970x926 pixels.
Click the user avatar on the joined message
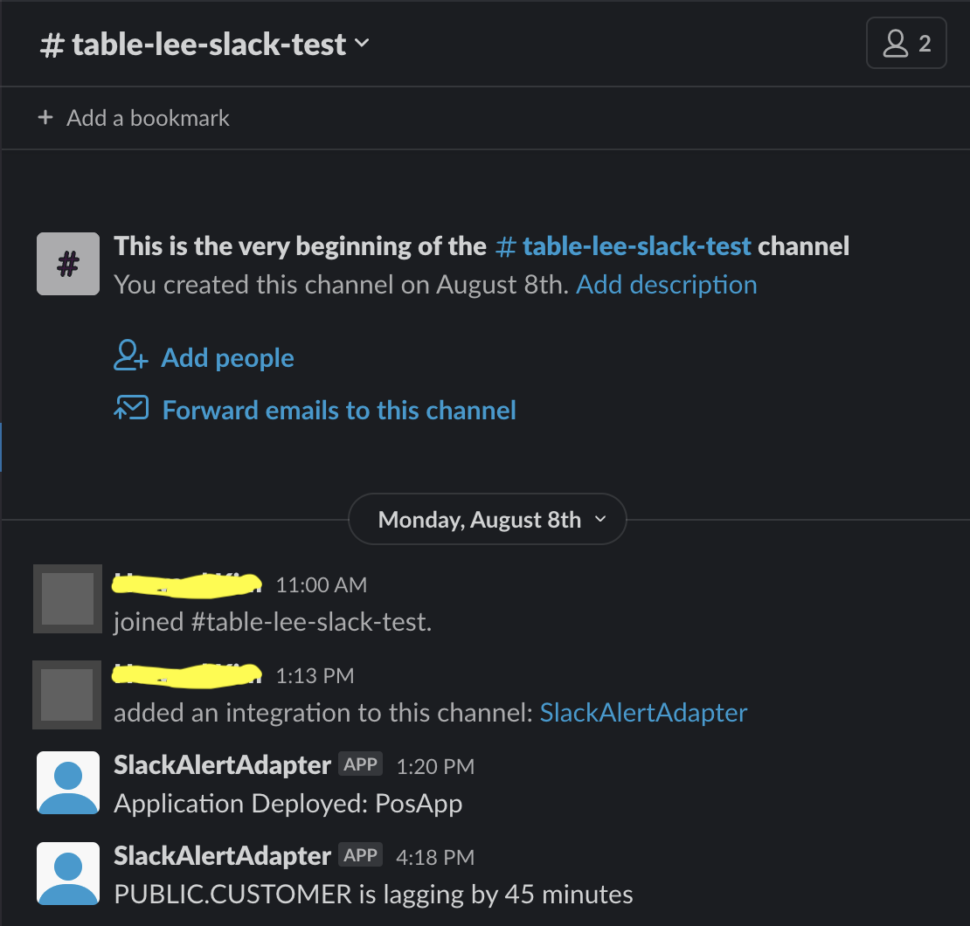[68, 599]
